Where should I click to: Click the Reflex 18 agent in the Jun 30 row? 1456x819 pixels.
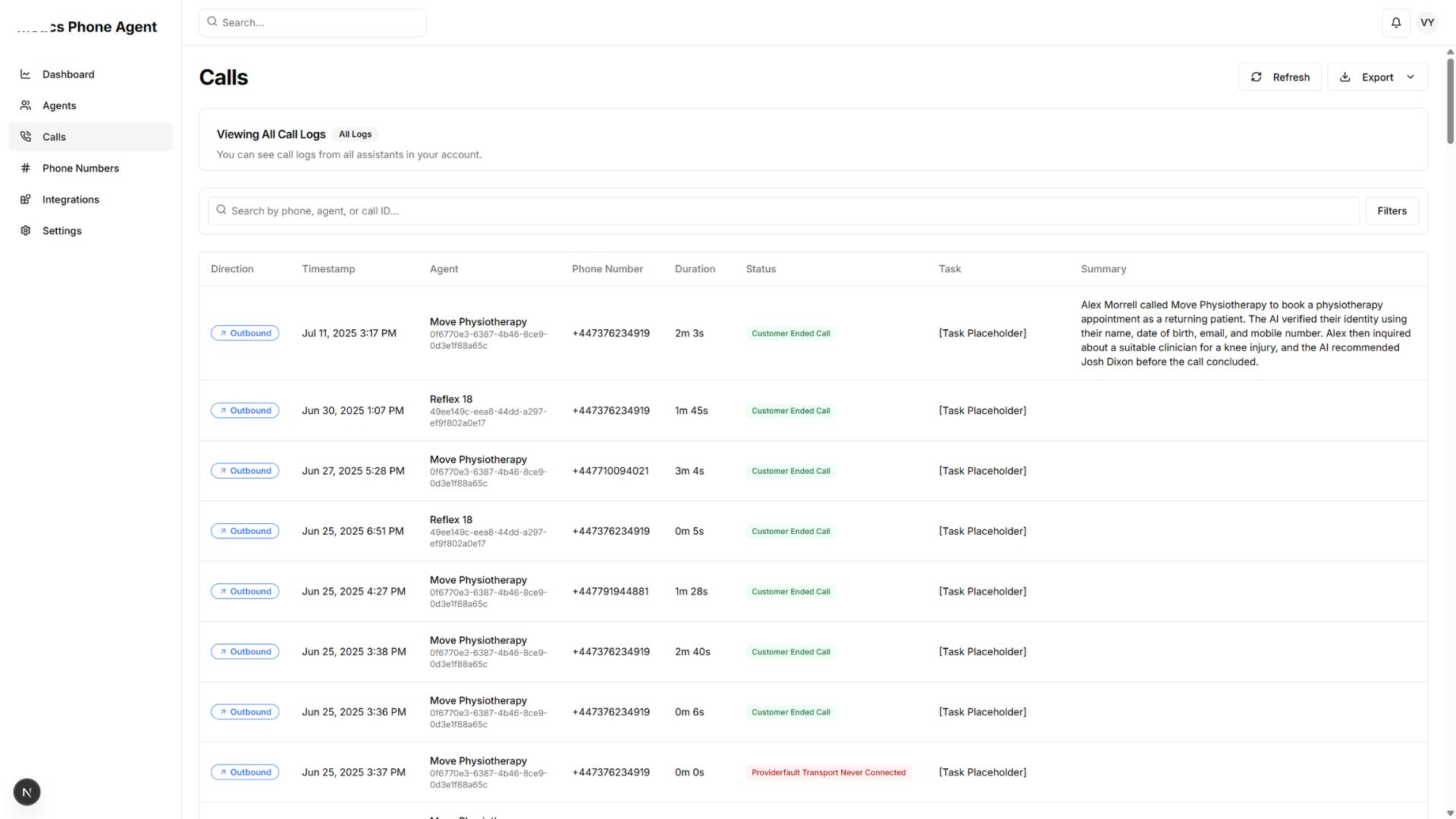[x=451, y=400]
